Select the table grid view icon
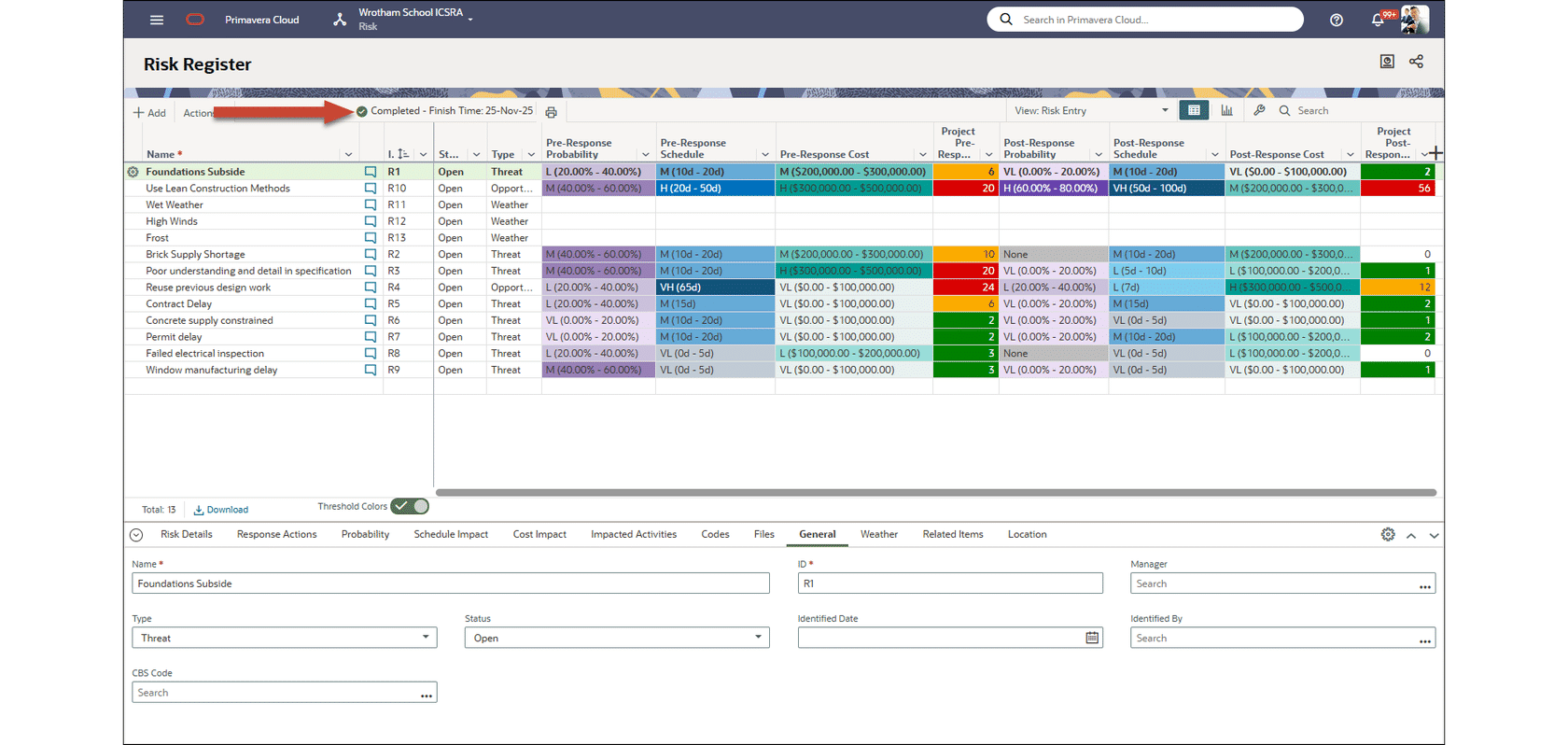 coord(1194,110)
